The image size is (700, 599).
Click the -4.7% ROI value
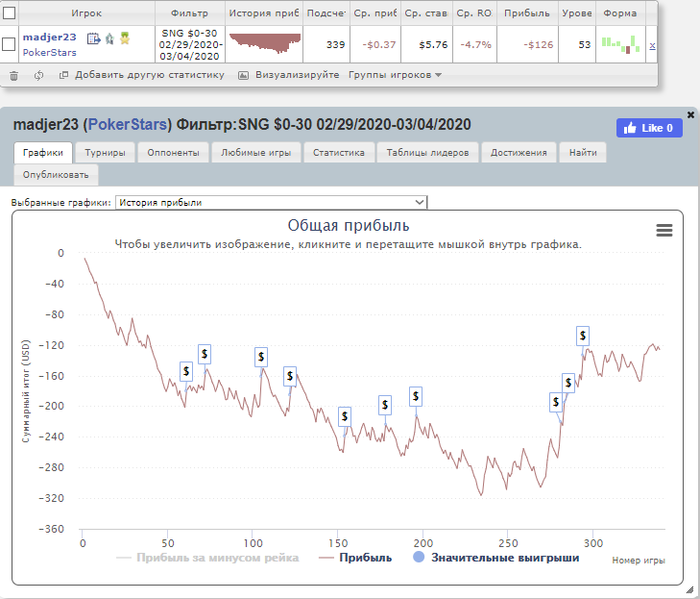click(476, 45)
